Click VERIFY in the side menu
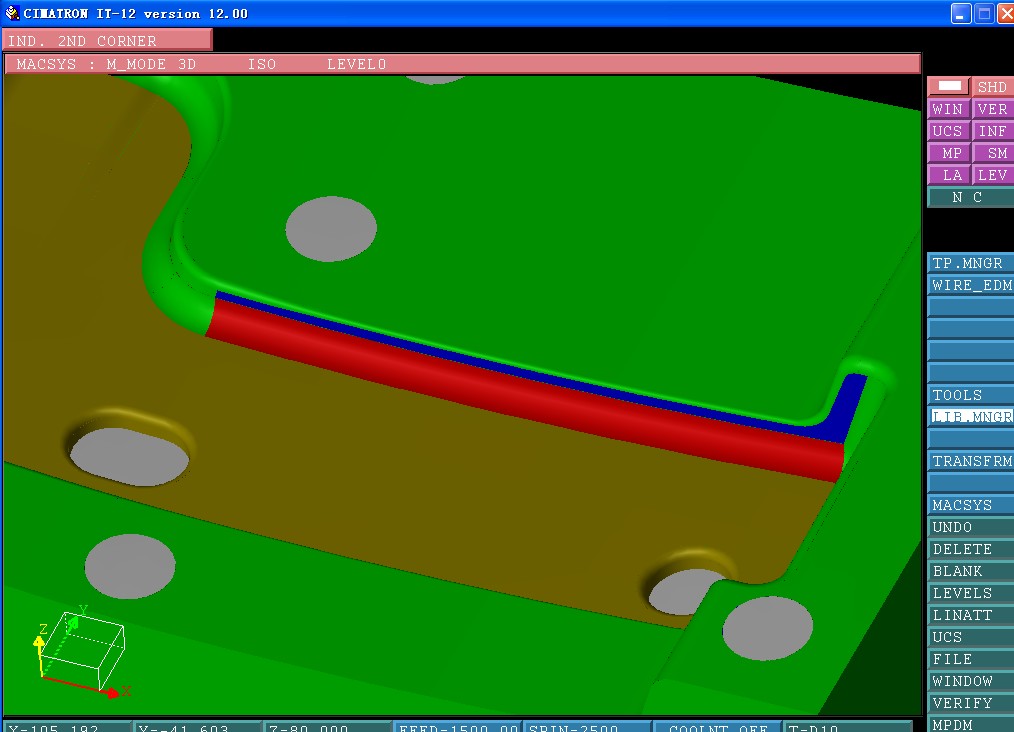The width and height of the screenshot is (1014, 732). pos(971,703)
